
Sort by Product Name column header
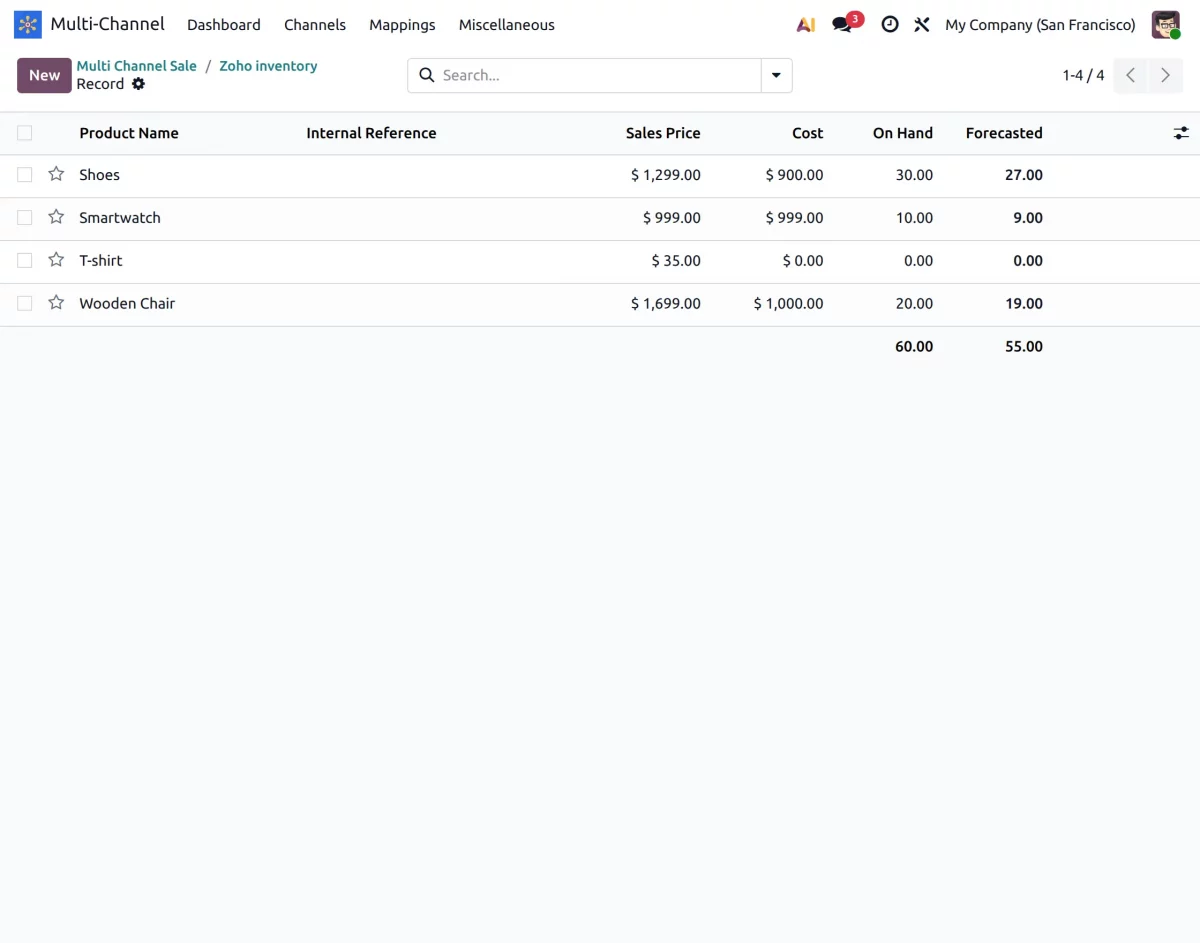pyautogui.click(x=129, y=133)
